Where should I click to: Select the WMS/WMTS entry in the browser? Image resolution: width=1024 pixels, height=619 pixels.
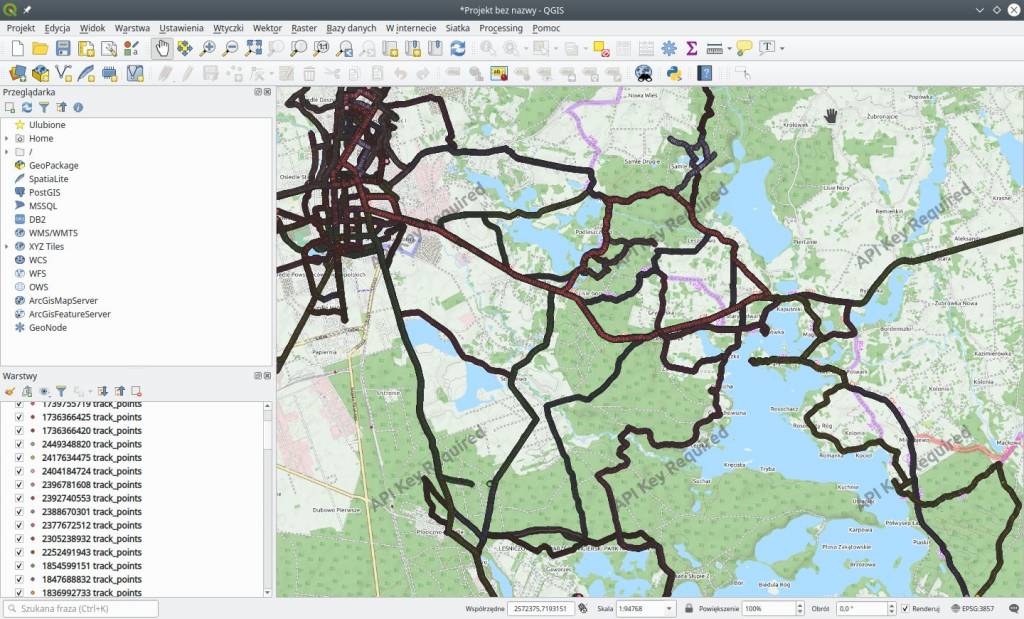coord(53,233)
